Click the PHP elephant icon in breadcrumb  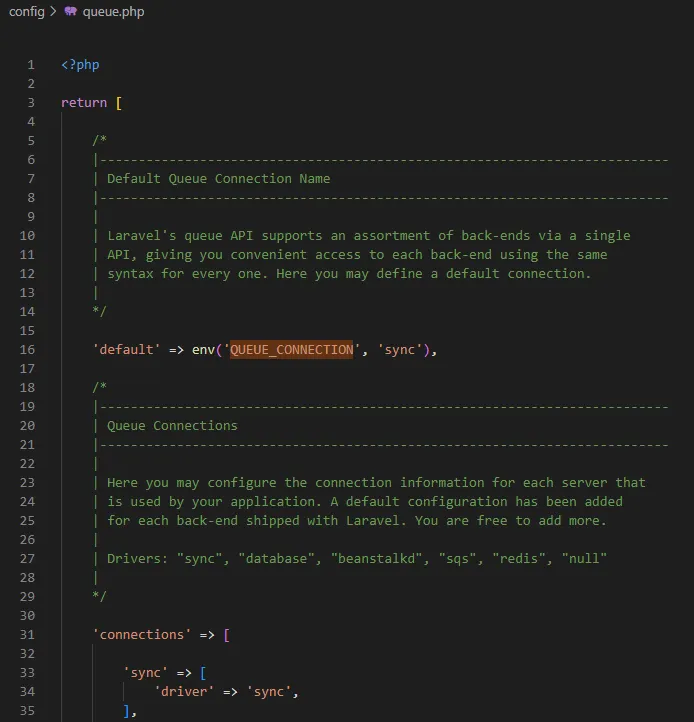tap(70, 11)
